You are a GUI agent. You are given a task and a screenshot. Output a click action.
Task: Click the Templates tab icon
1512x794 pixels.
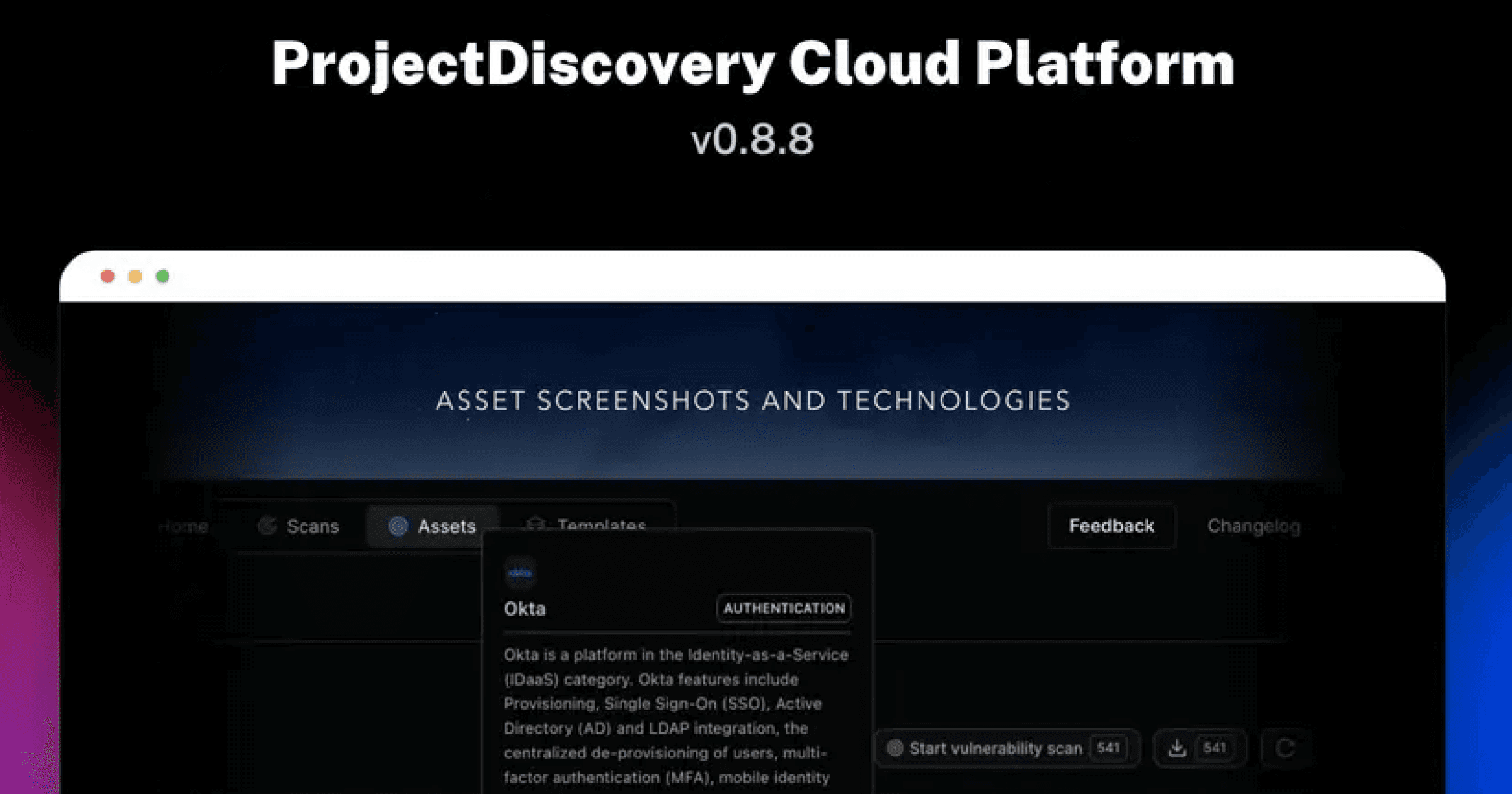[x=535, y=524]
